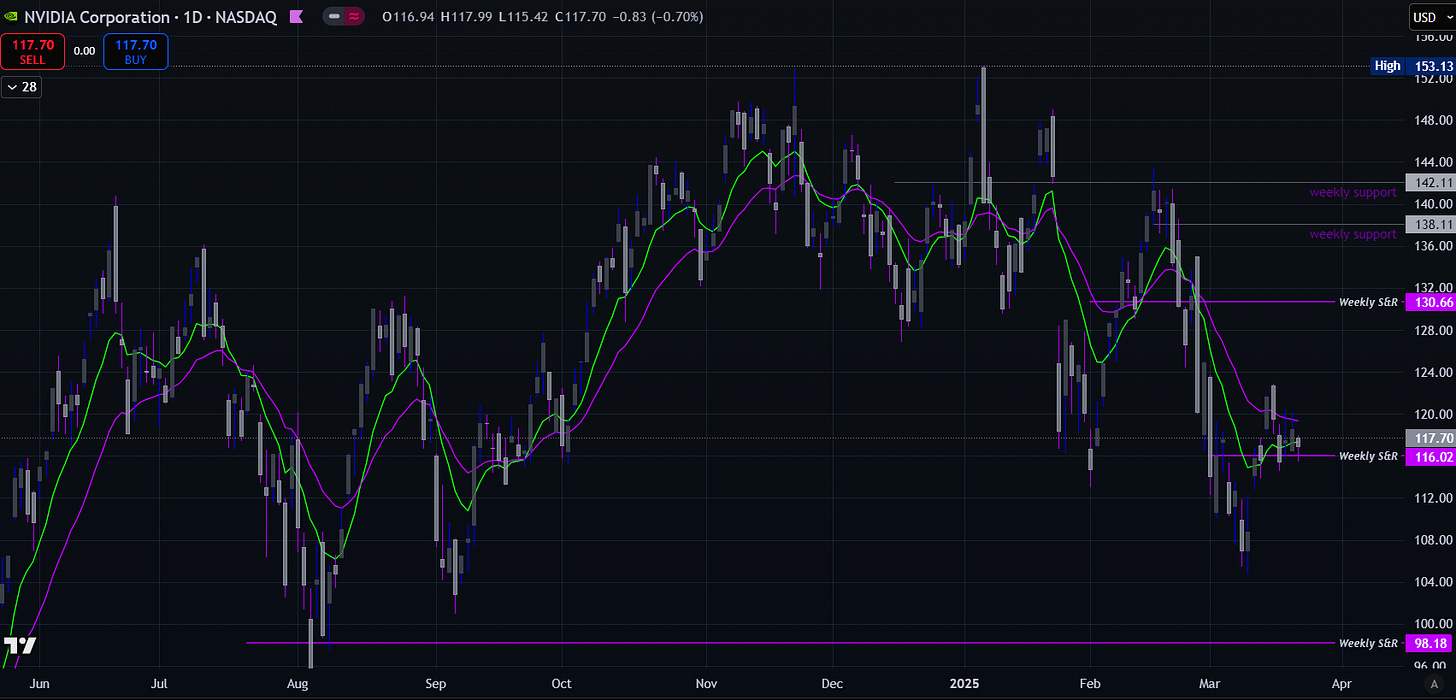
Task: Click the 108.00 price scale label
Action: 1433,540
